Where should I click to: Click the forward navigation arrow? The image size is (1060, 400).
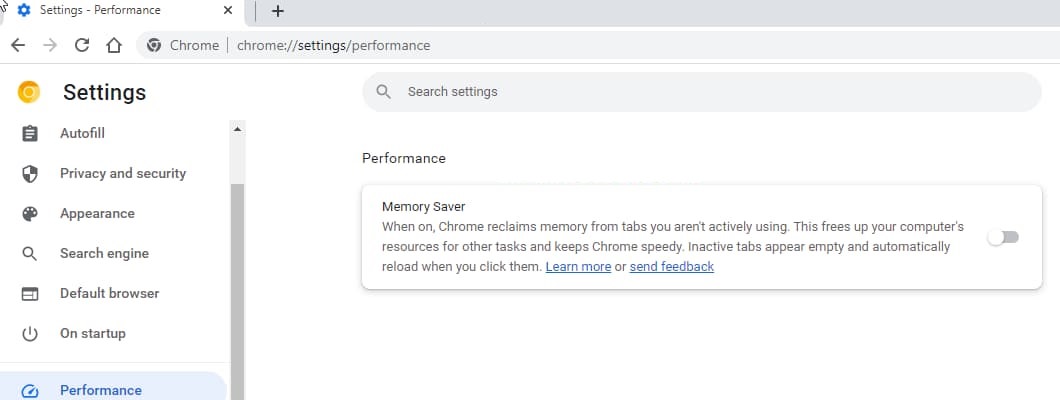point(50,45)
